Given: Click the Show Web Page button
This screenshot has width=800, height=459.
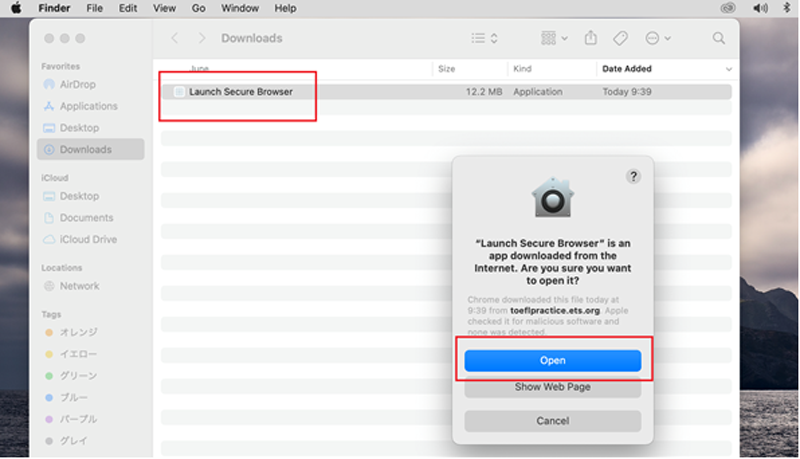Looking at the screenshot, I should 553,388.
